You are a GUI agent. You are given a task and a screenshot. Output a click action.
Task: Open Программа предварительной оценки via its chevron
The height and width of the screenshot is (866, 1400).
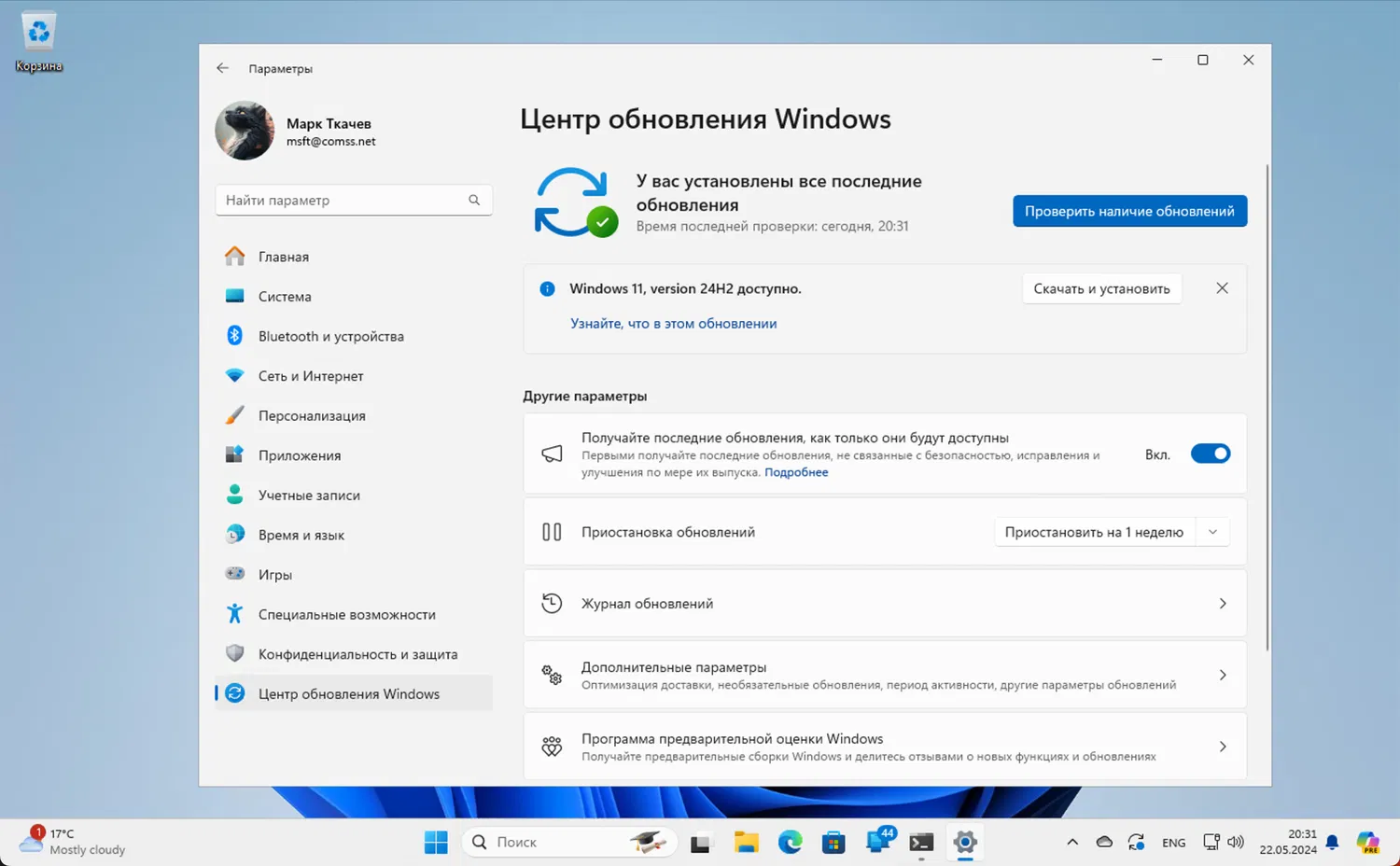(1223, 747)
